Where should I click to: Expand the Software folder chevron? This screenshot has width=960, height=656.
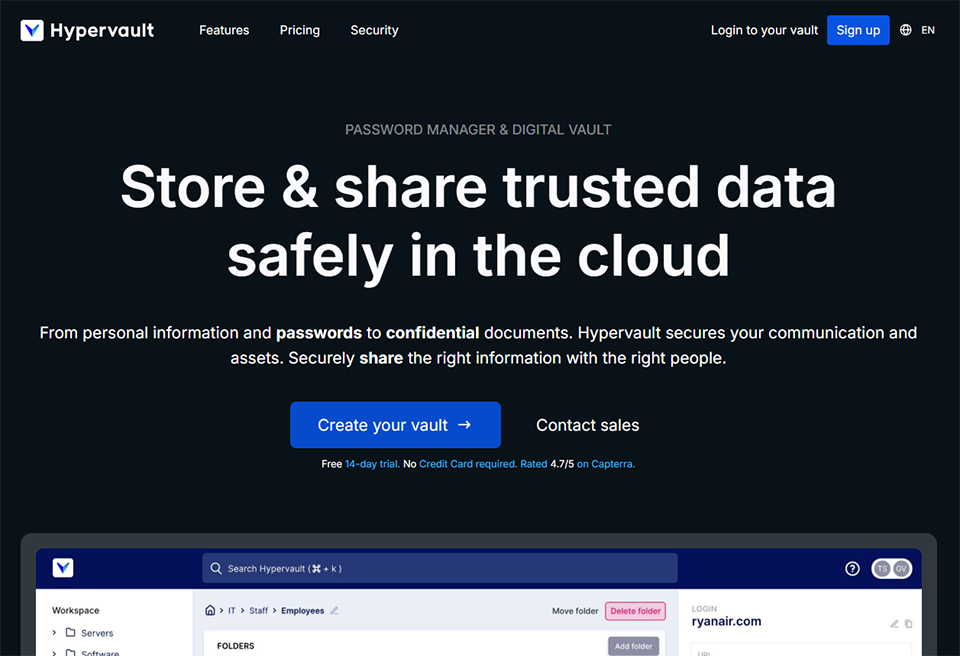click(54, 653)
